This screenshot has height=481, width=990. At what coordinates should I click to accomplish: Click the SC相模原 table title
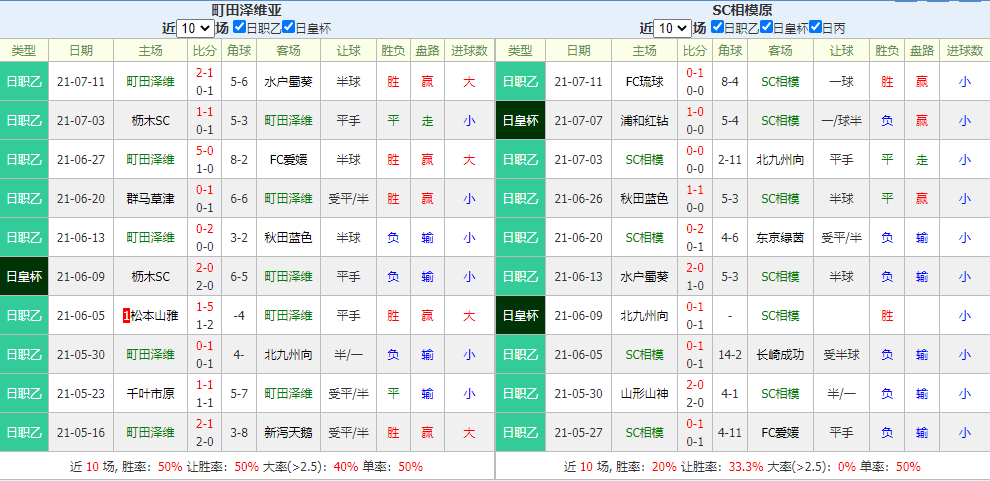(x=742, y=10)
